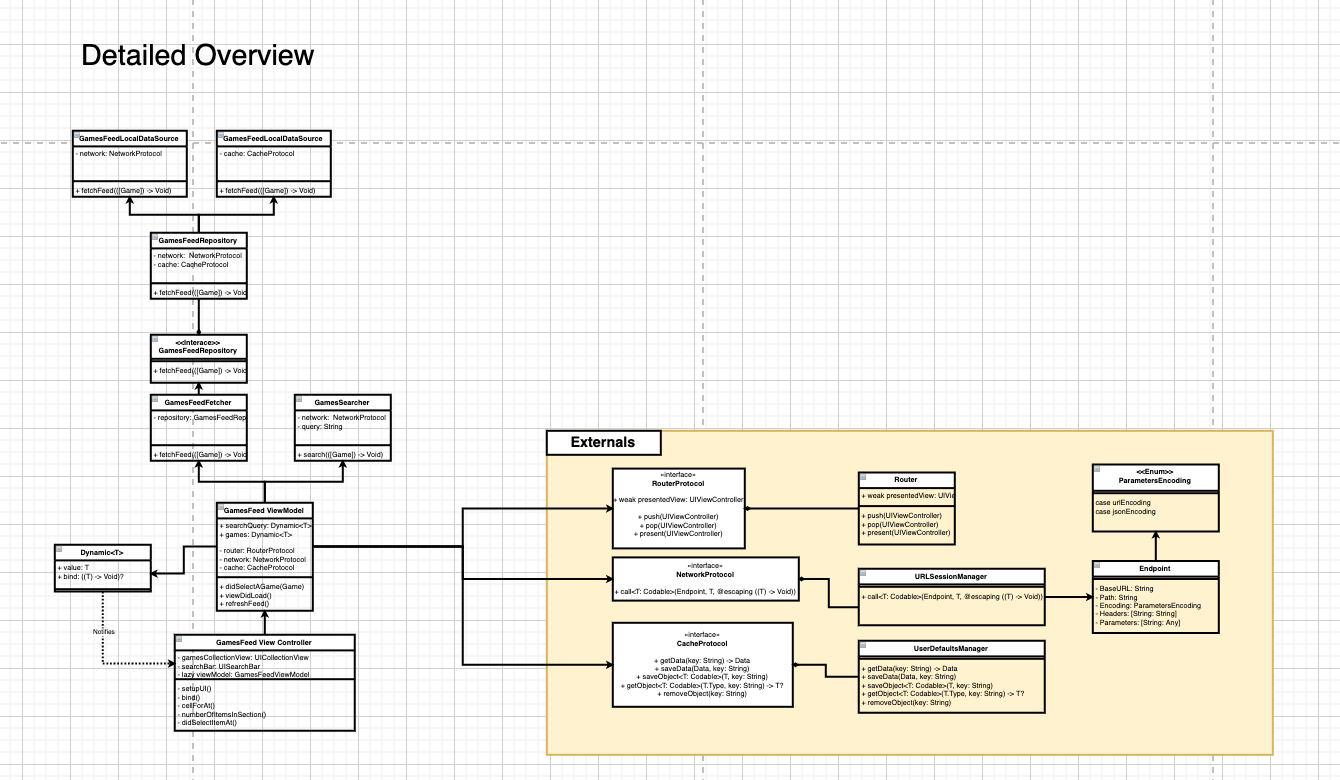Select the RouterProtocol interface box

click(x=679, y=508)
